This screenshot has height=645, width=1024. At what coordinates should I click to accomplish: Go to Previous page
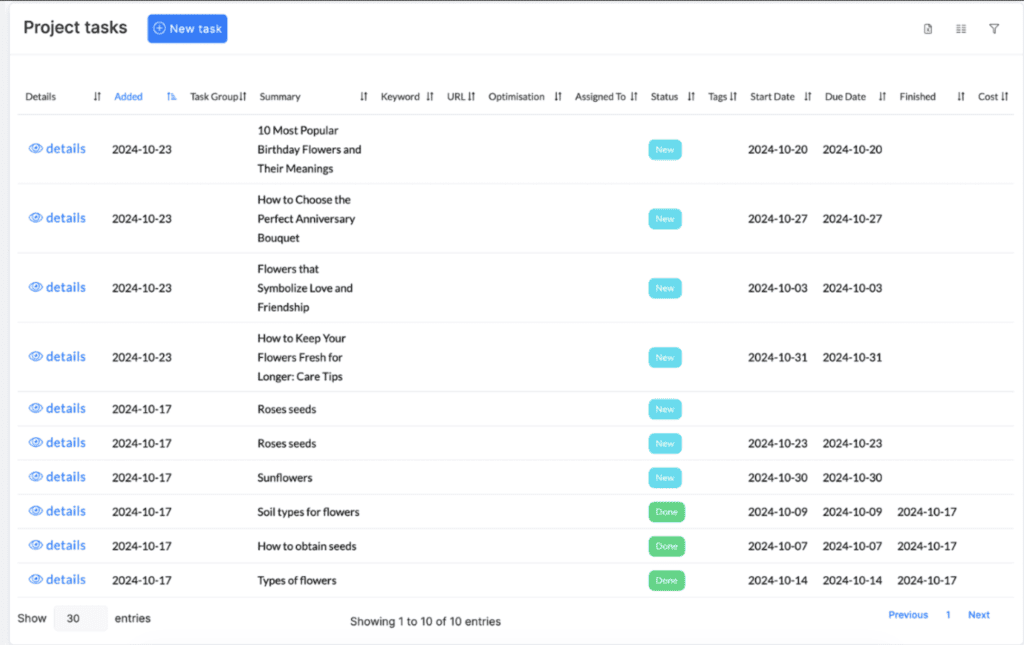(908, 615)
